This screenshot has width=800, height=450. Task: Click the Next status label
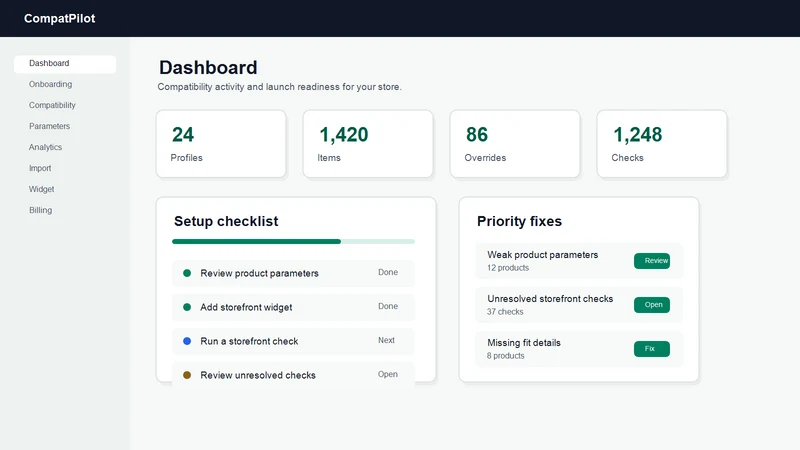click(386, 340)
